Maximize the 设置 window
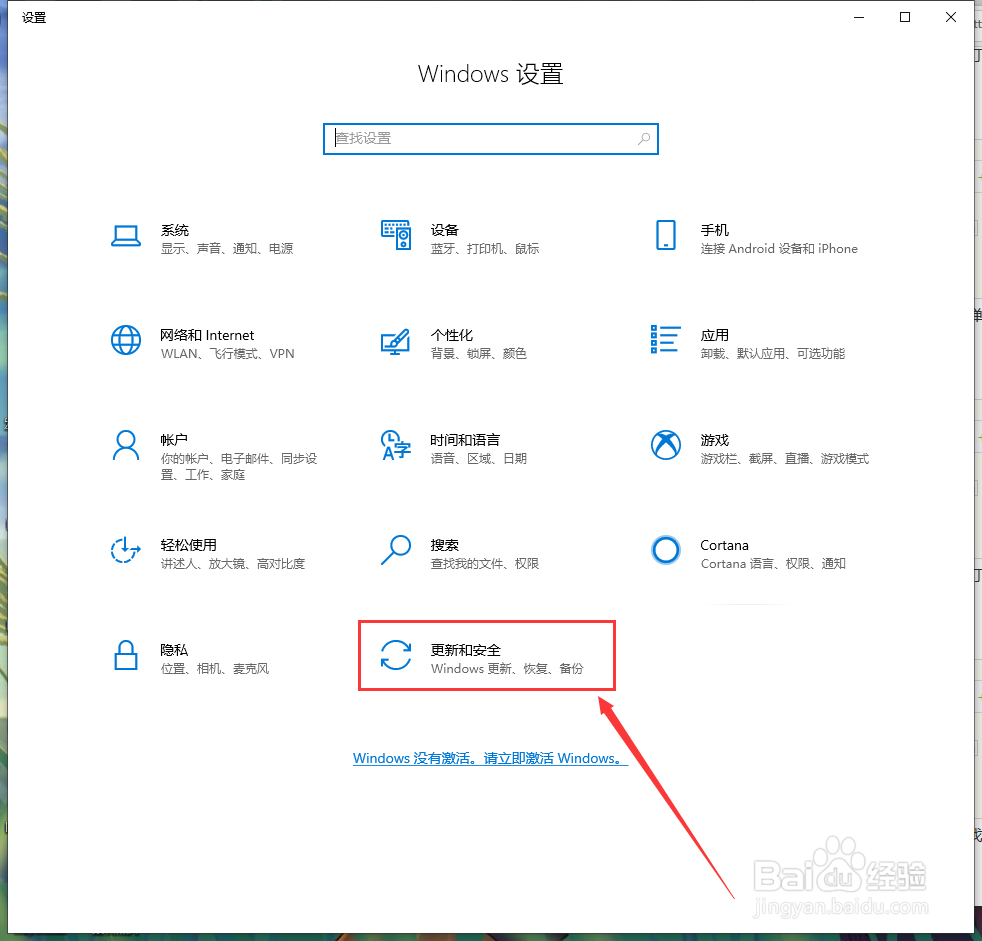Screen dimensions: 982x941 click(x=905, y=18)
